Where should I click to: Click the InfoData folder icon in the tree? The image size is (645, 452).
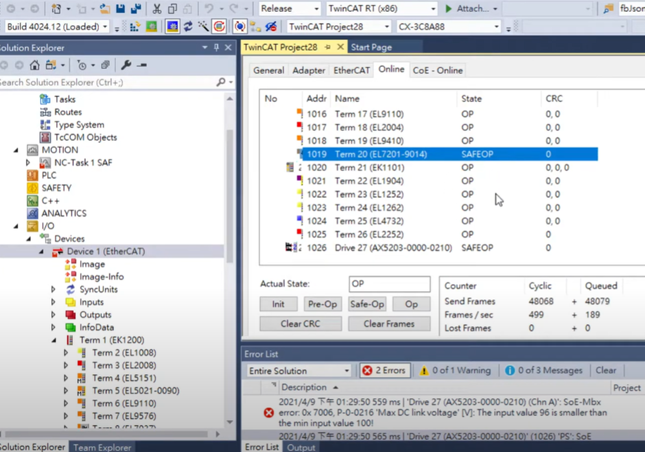coord(70,328)
